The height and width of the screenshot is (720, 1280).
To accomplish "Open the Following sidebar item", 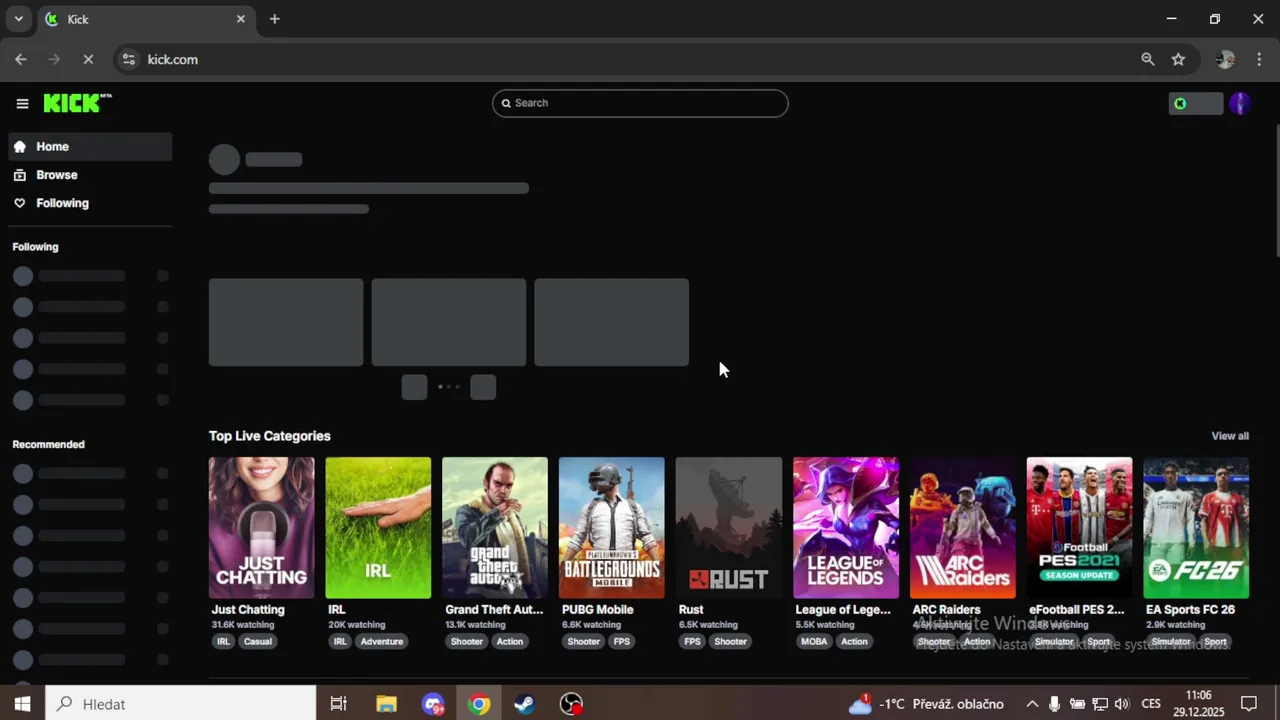I will click(x=91, y=203).
